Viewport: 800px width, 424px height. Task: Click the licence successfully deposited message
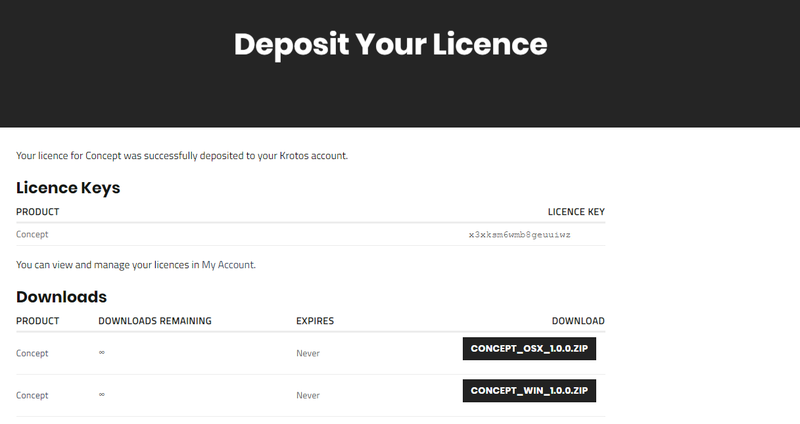[182, 156]
